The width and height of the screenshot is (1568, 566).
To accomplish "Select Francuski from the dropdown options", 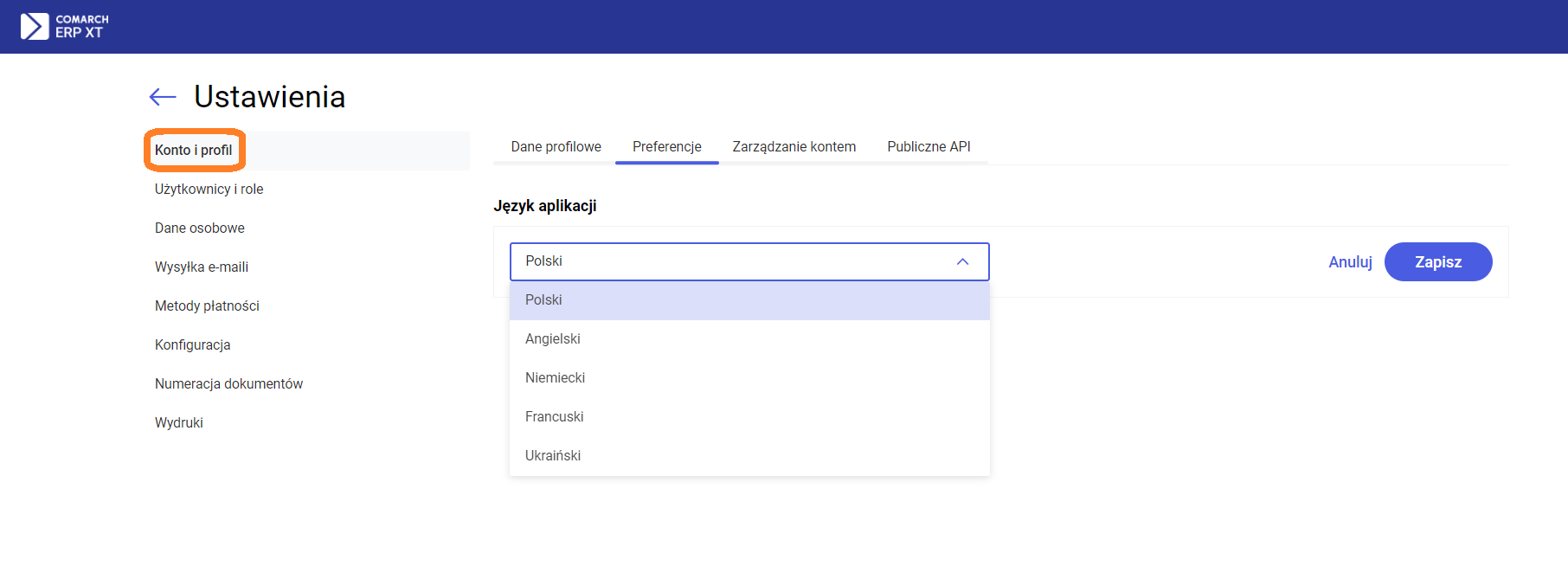I will pos(554,417).
